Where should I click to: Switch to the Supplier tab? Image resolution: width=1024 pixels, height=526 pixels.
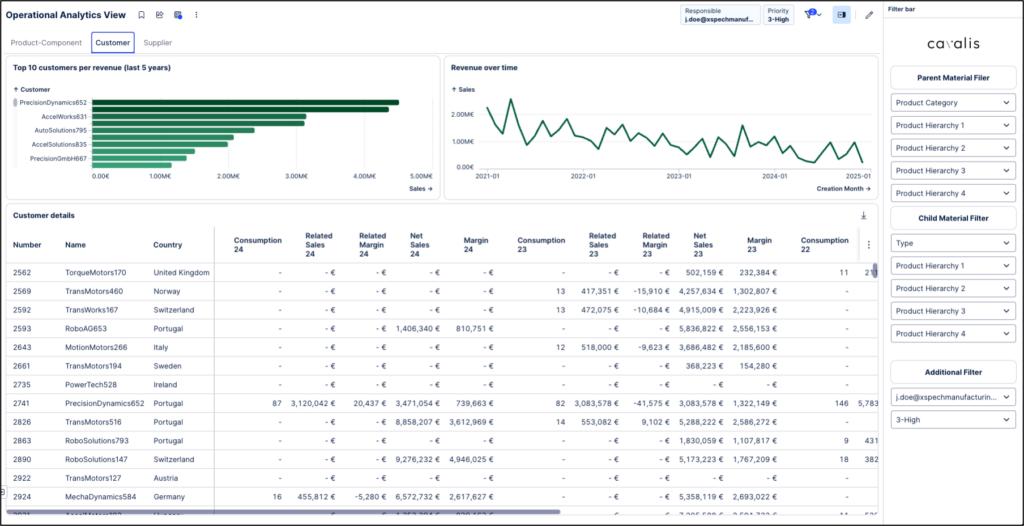tap(158, 43)
